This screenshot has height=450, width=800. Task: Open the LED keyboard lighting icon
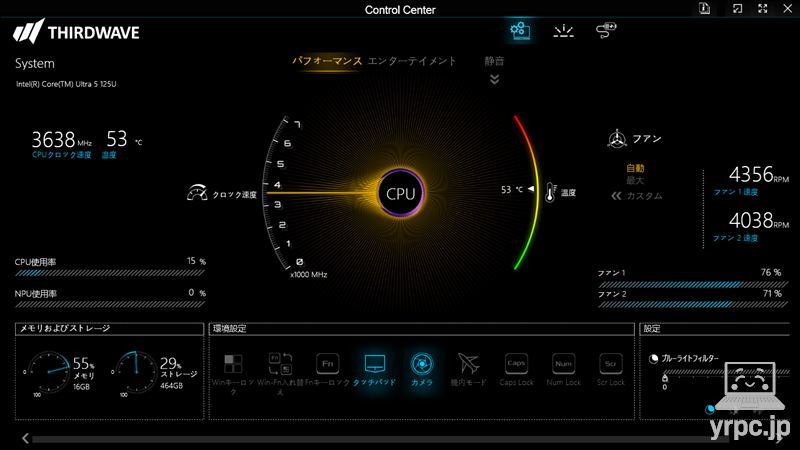tap(563, 31)
